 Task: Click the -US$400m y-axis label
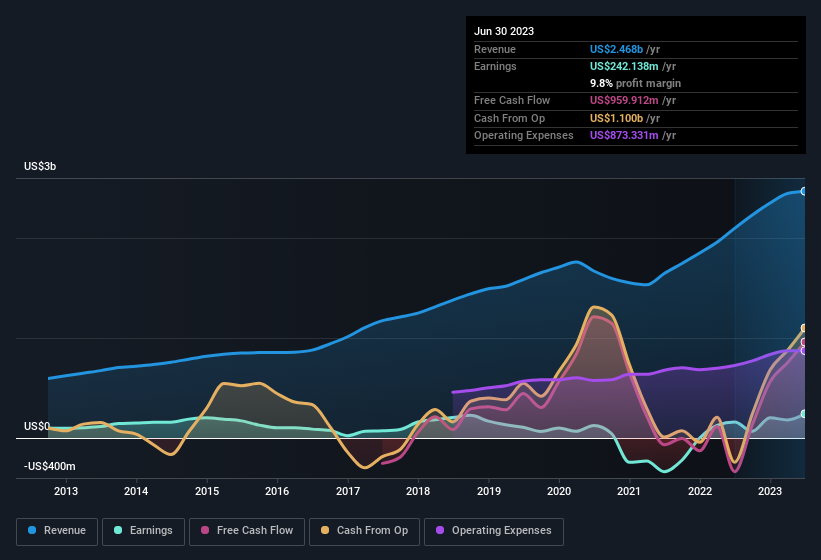[50, 466]
